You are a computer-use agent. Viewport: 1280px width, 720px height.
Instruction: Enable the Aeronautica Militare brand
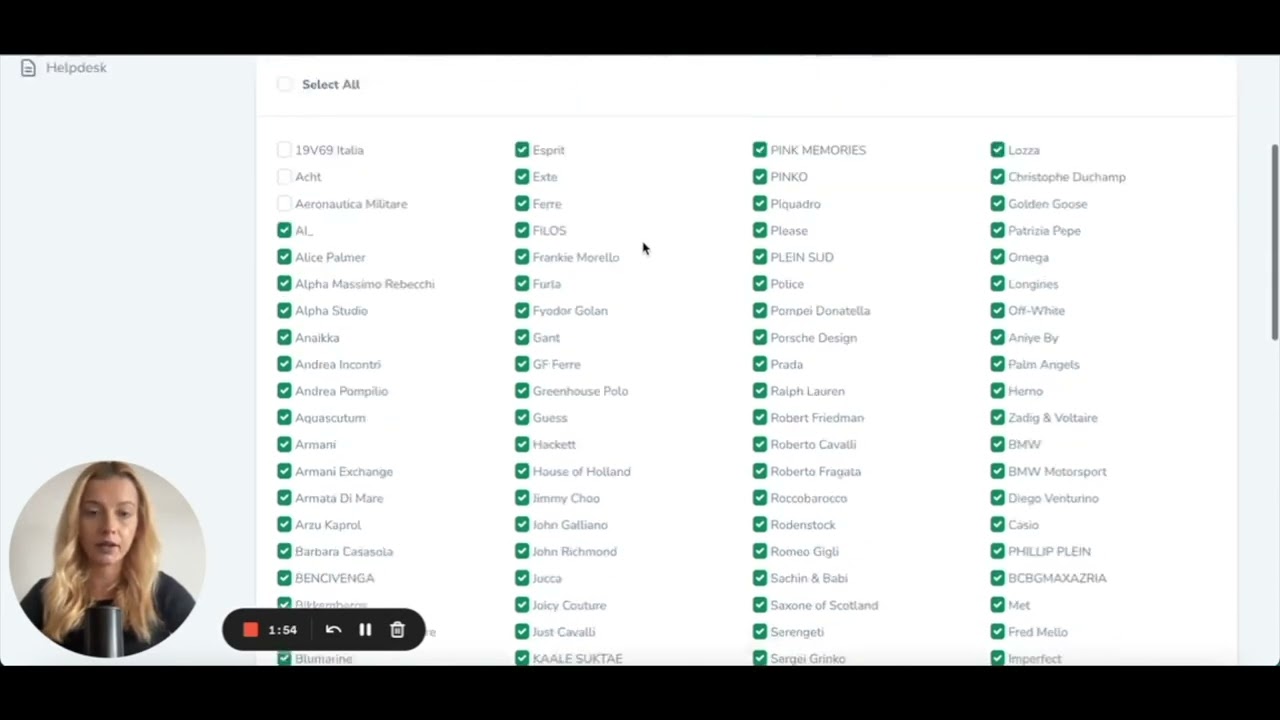tap(284, 204)
